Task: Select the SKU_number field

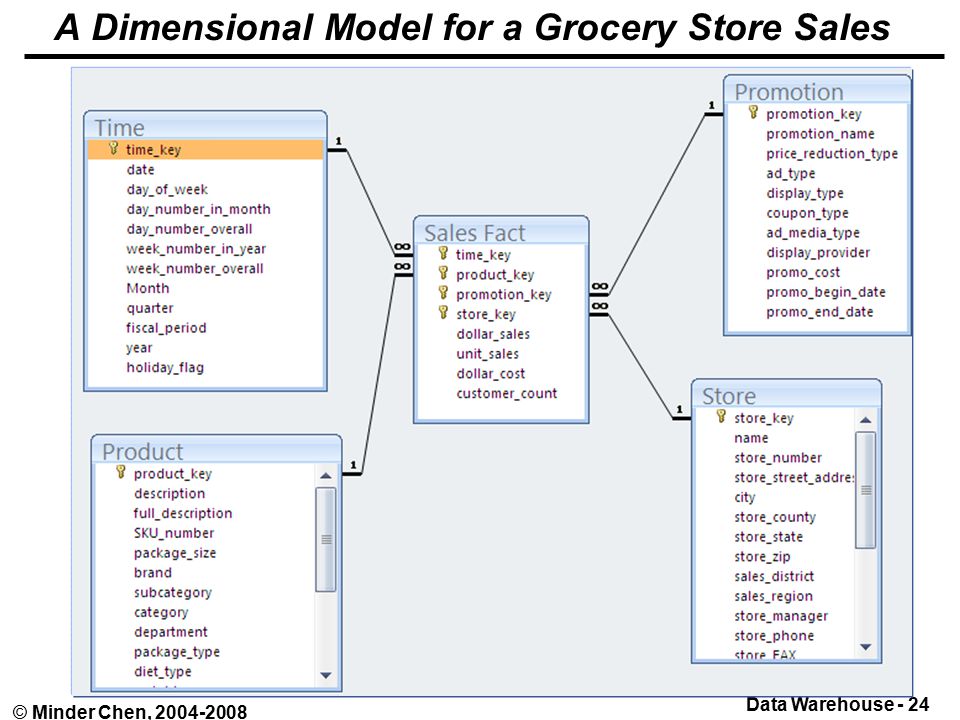Action: coord(174,533)
